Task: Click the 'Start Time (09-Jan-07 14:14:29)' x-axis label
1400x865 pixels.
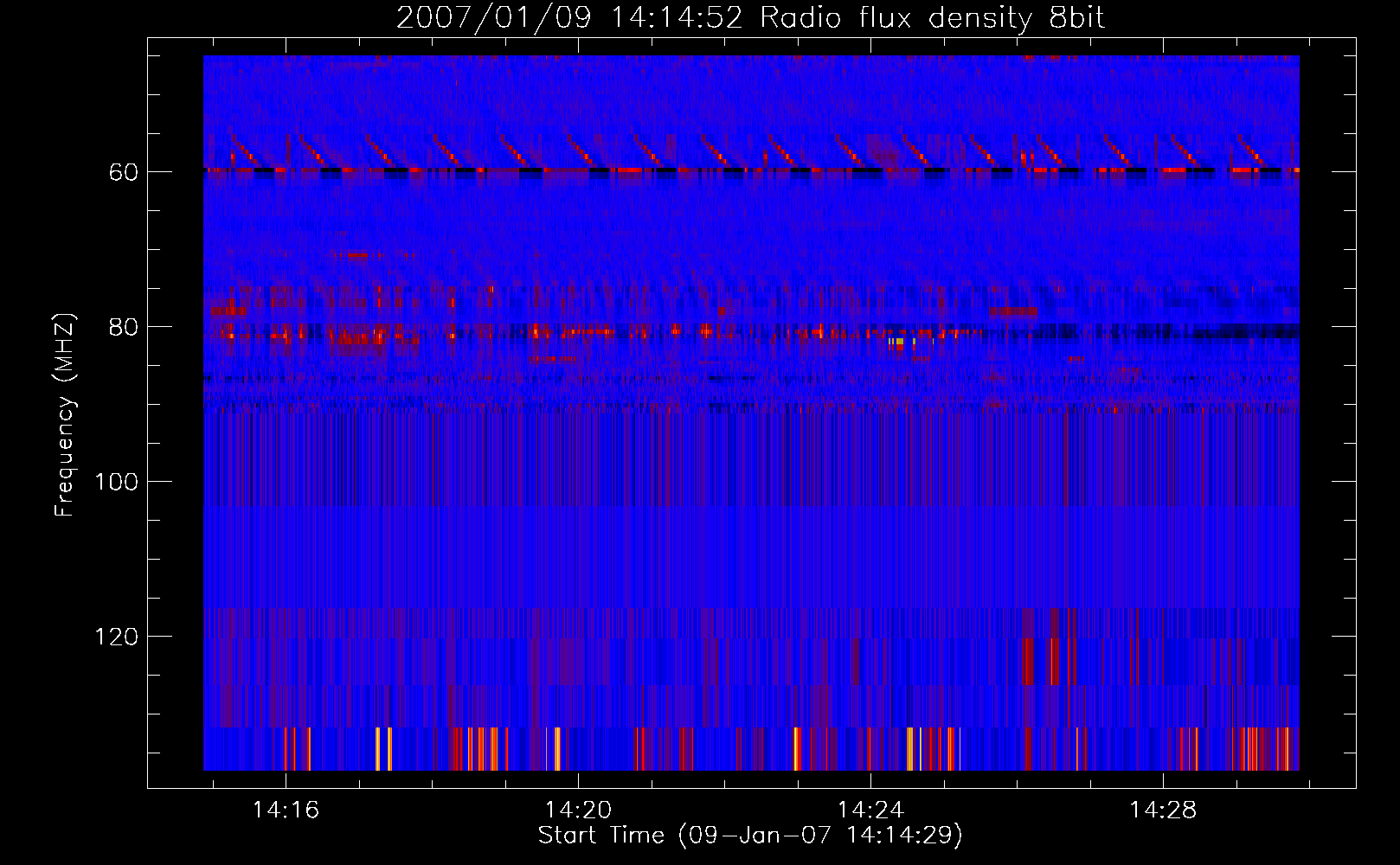Action: tap(750, 836)
